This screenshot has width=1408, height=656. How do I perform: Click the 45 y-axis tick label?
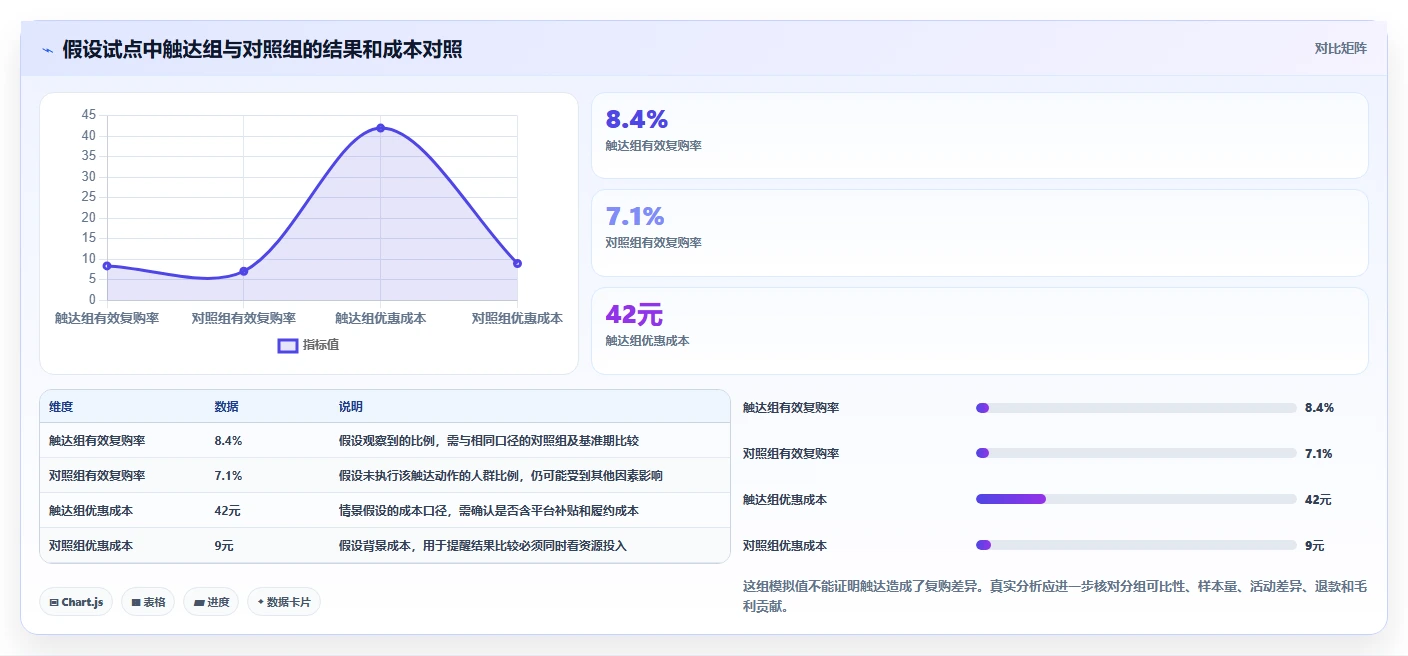(x=89, y=115)
